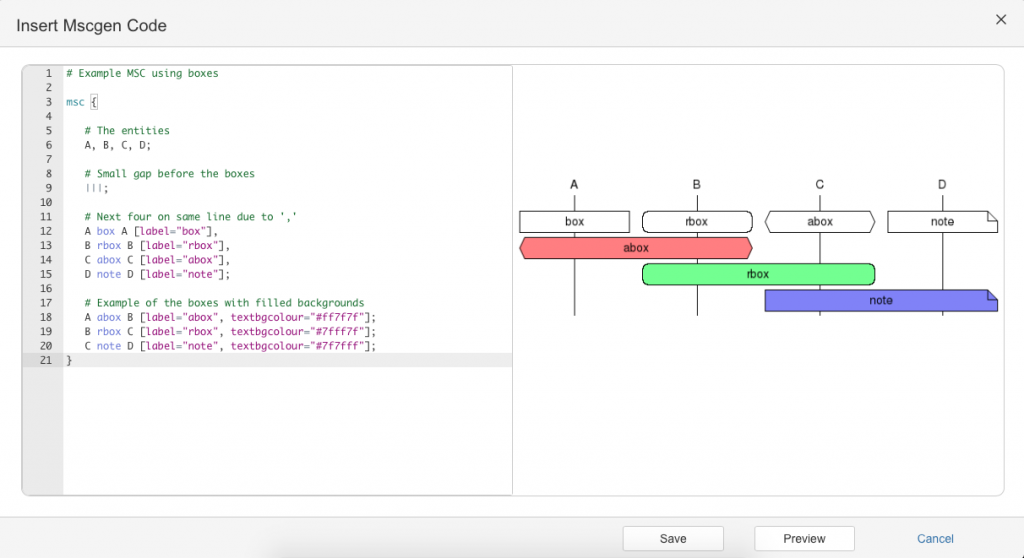
Task: Click line number 16 in the gutter
Action: [46, 289]
